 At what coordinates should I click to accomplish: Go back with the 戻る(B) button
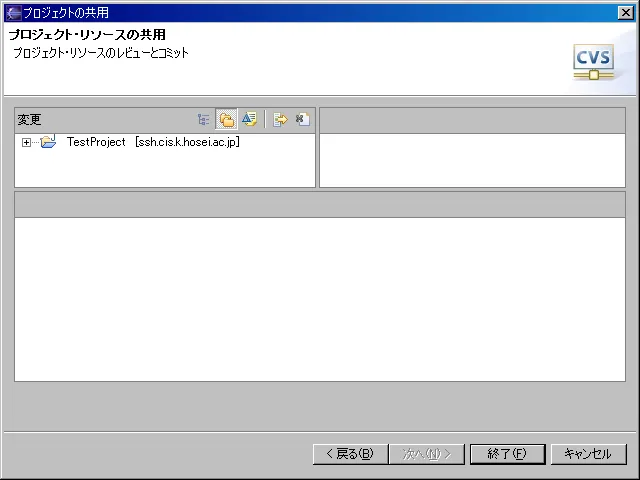coord(347,454)
